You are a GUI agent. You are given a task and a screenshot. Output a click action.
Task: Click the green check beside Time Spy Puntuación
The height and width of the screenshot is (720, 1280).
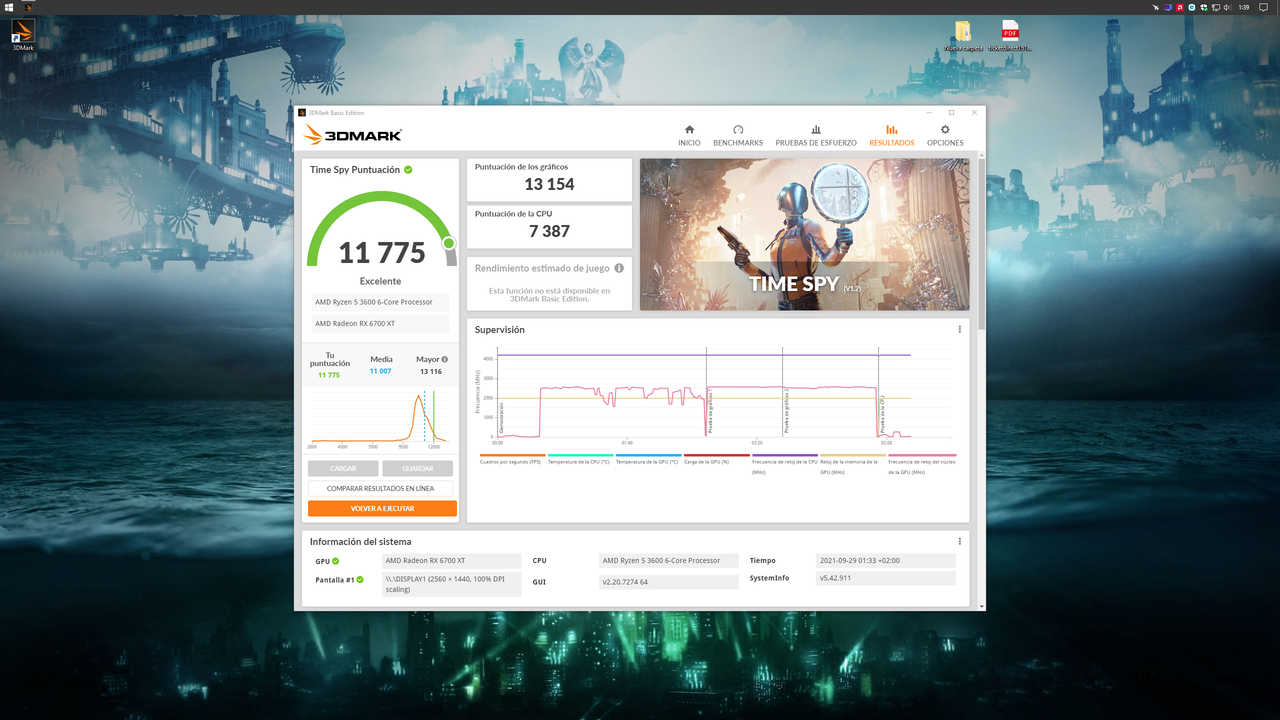(x=408, y=170)
